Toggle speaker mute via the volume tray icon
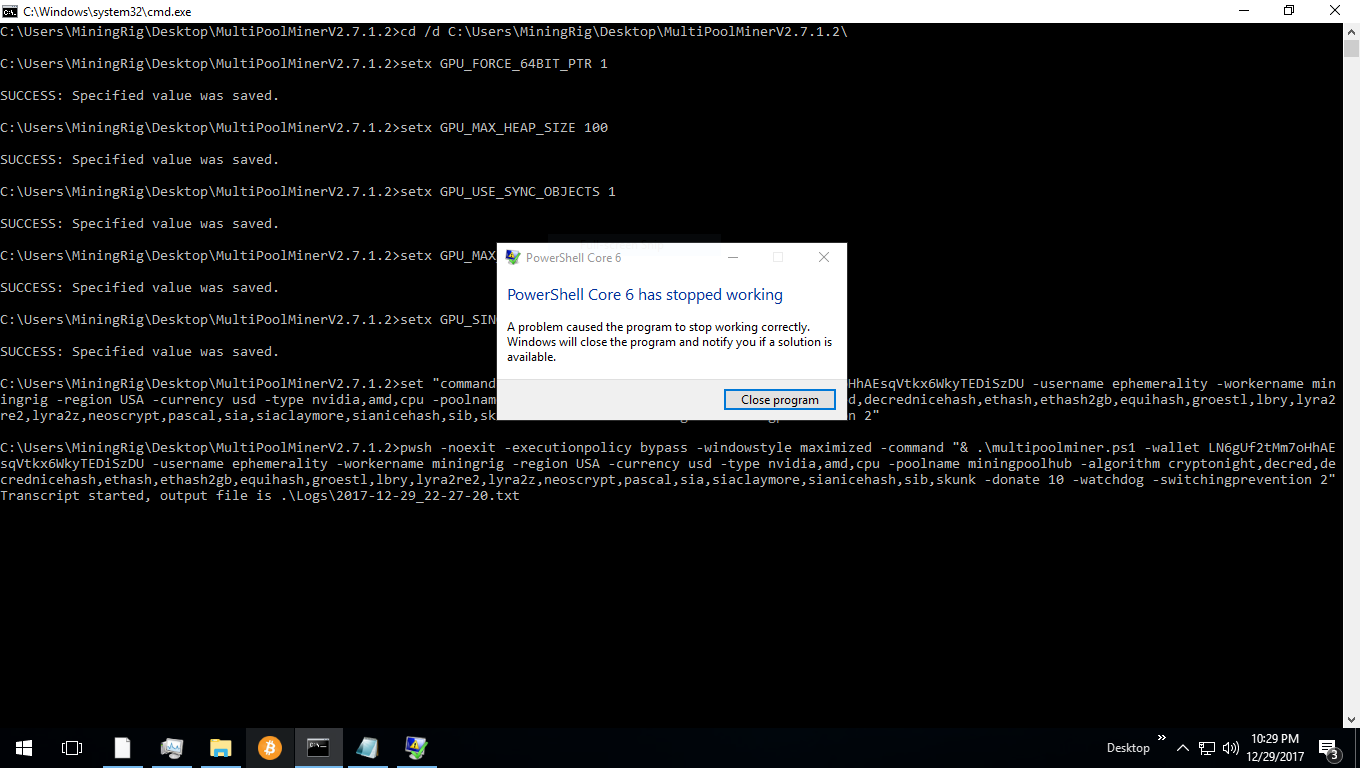The image size is (1360, 768). [x=1231, y=747]
